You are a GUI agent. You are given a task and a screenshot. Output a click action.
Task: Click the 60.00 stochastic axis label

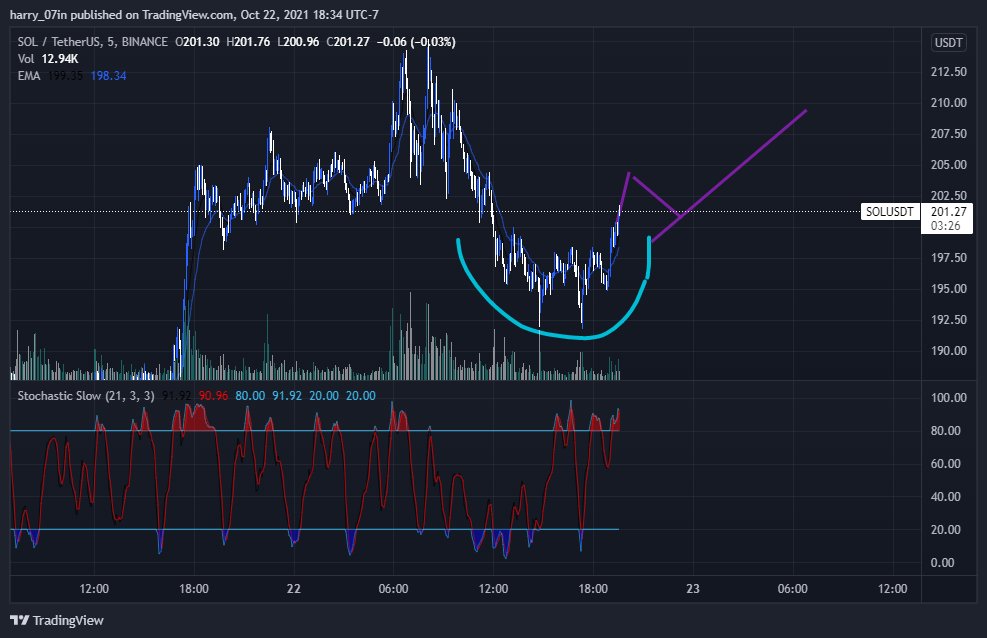point(945,464)
